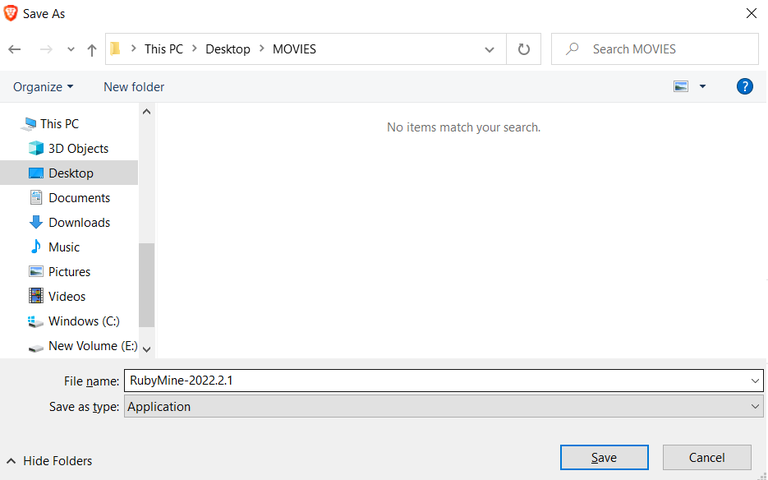Click the navigation pane scroll down arrow
This screenshot has height=480, width=768.
146,349
